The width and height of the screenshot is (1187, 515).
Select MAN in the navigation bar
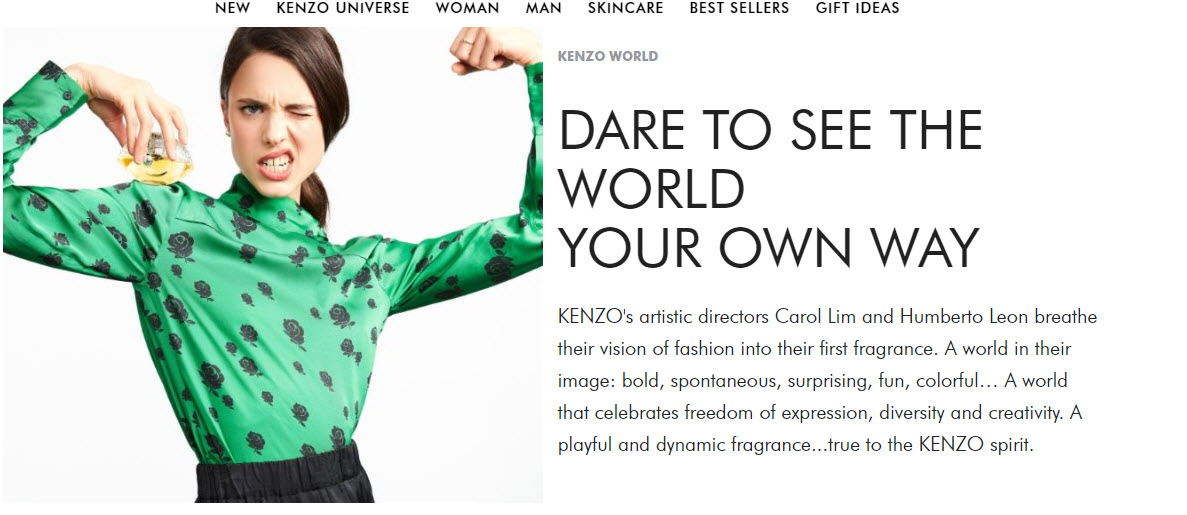pos(543,8)
